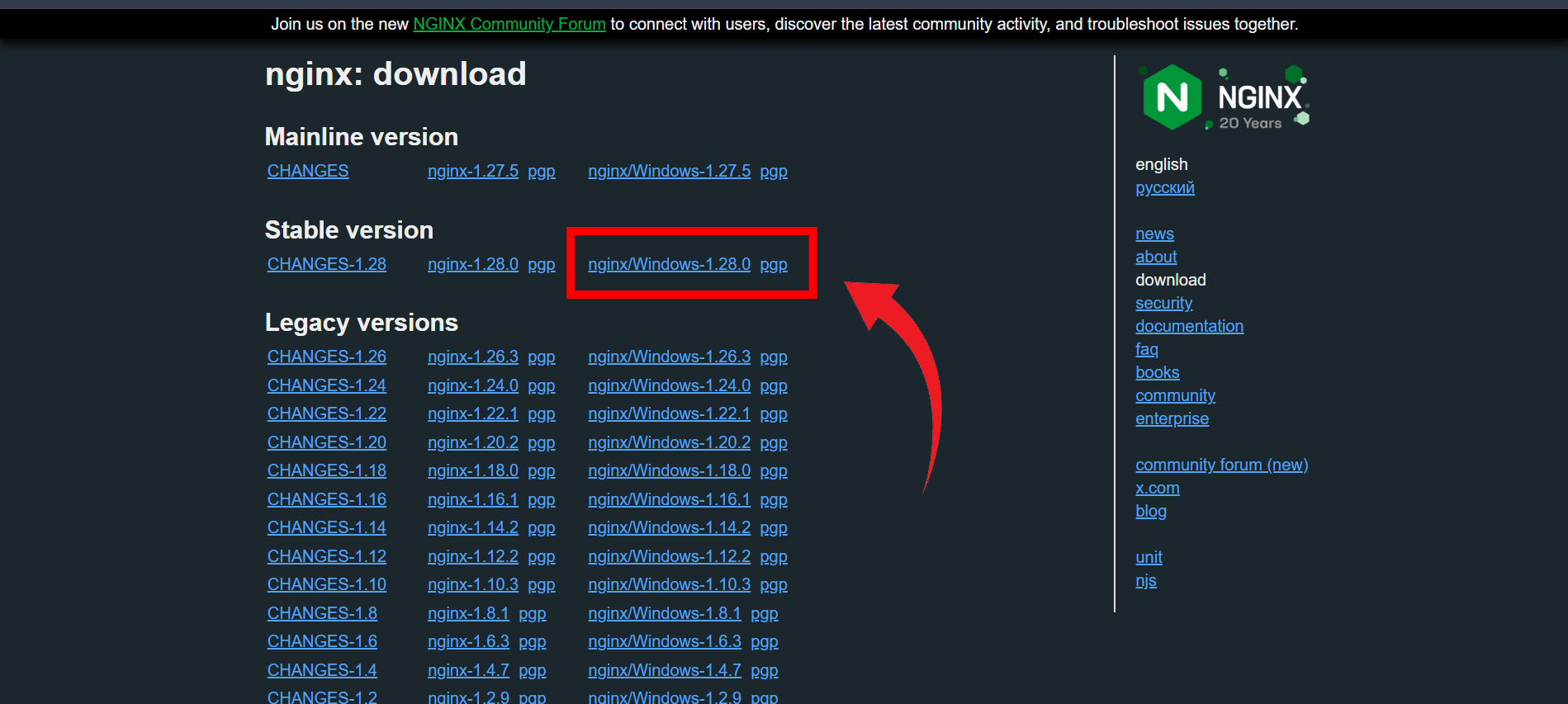The height and width of the screenshot is (704, 1568).
Task: Open pgp signature for nginx-1.27.5 source
Action: coord(542,171)
